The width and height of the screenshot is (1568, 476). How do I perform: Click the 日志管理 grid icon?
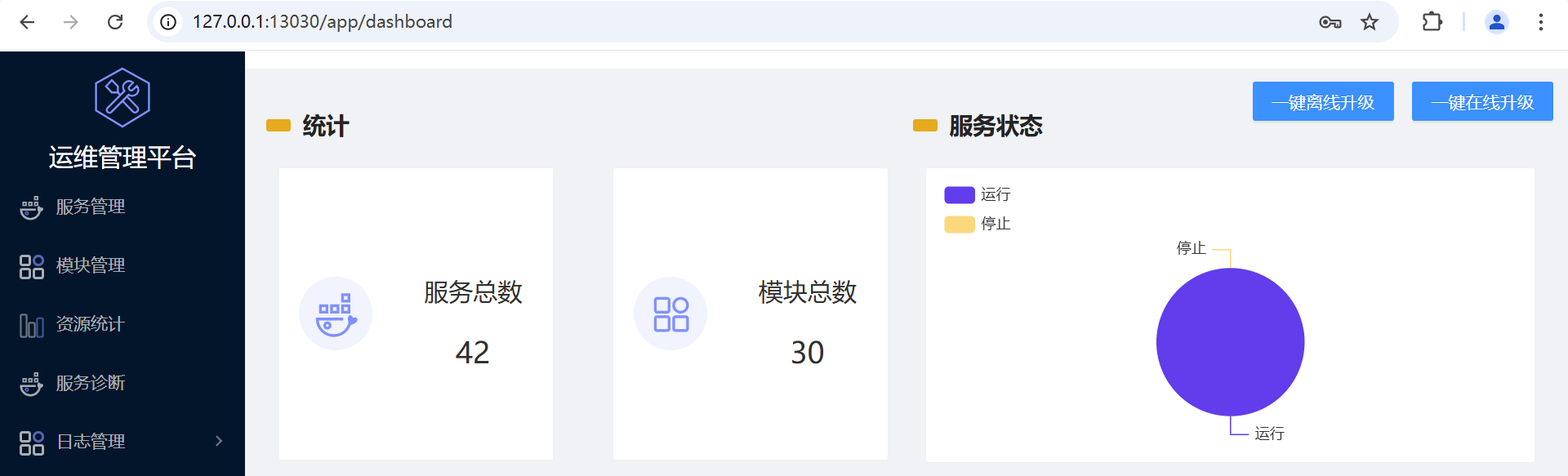[31, 443]
